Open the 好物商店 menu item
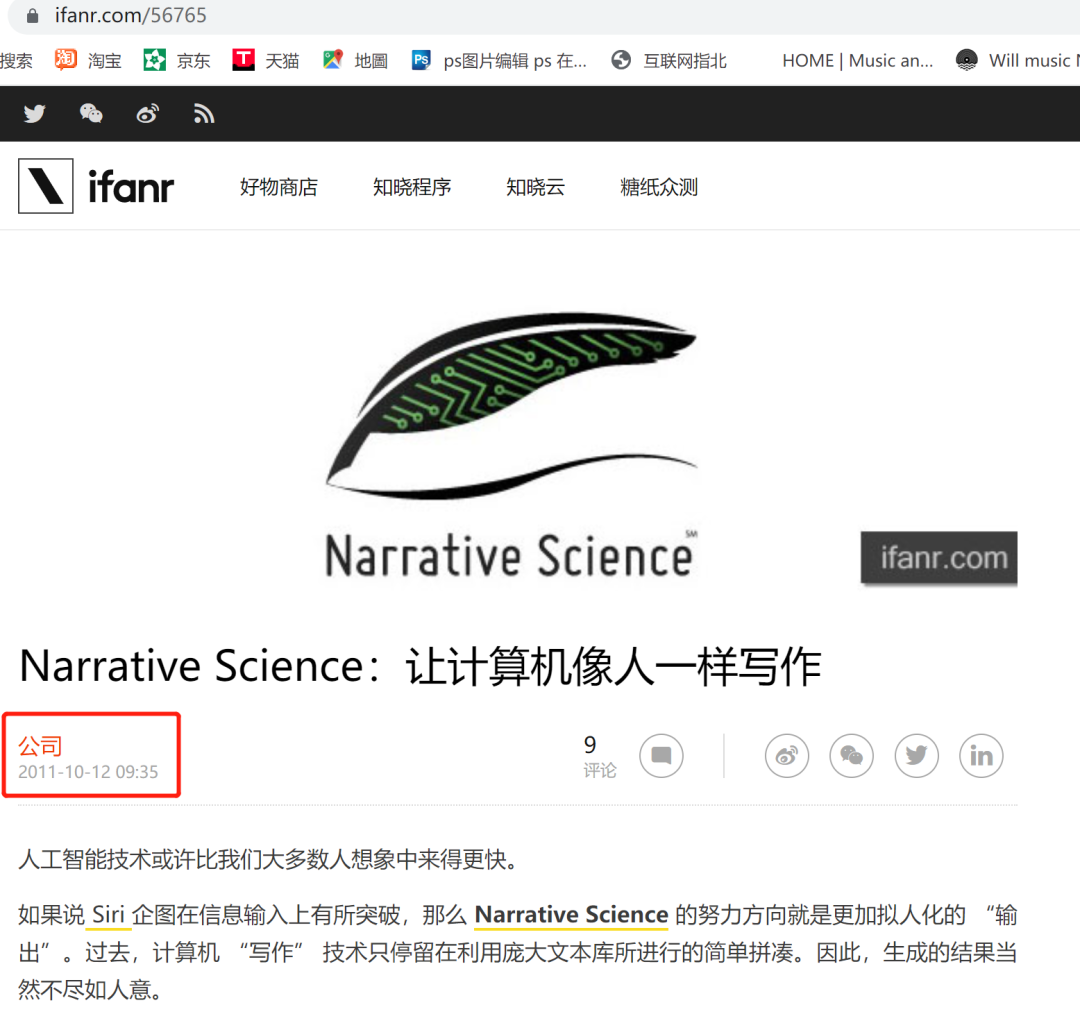The width and height of the screenshot is (1080, 1014). click(279, 187)
